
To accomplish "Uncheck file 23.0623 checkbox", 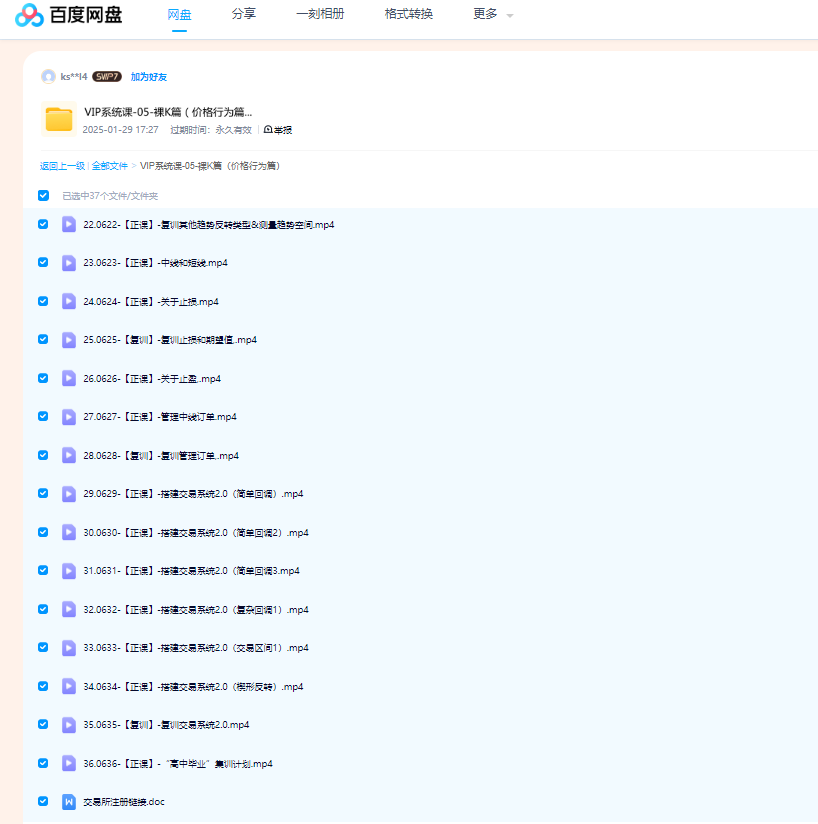I will (43, 262).
